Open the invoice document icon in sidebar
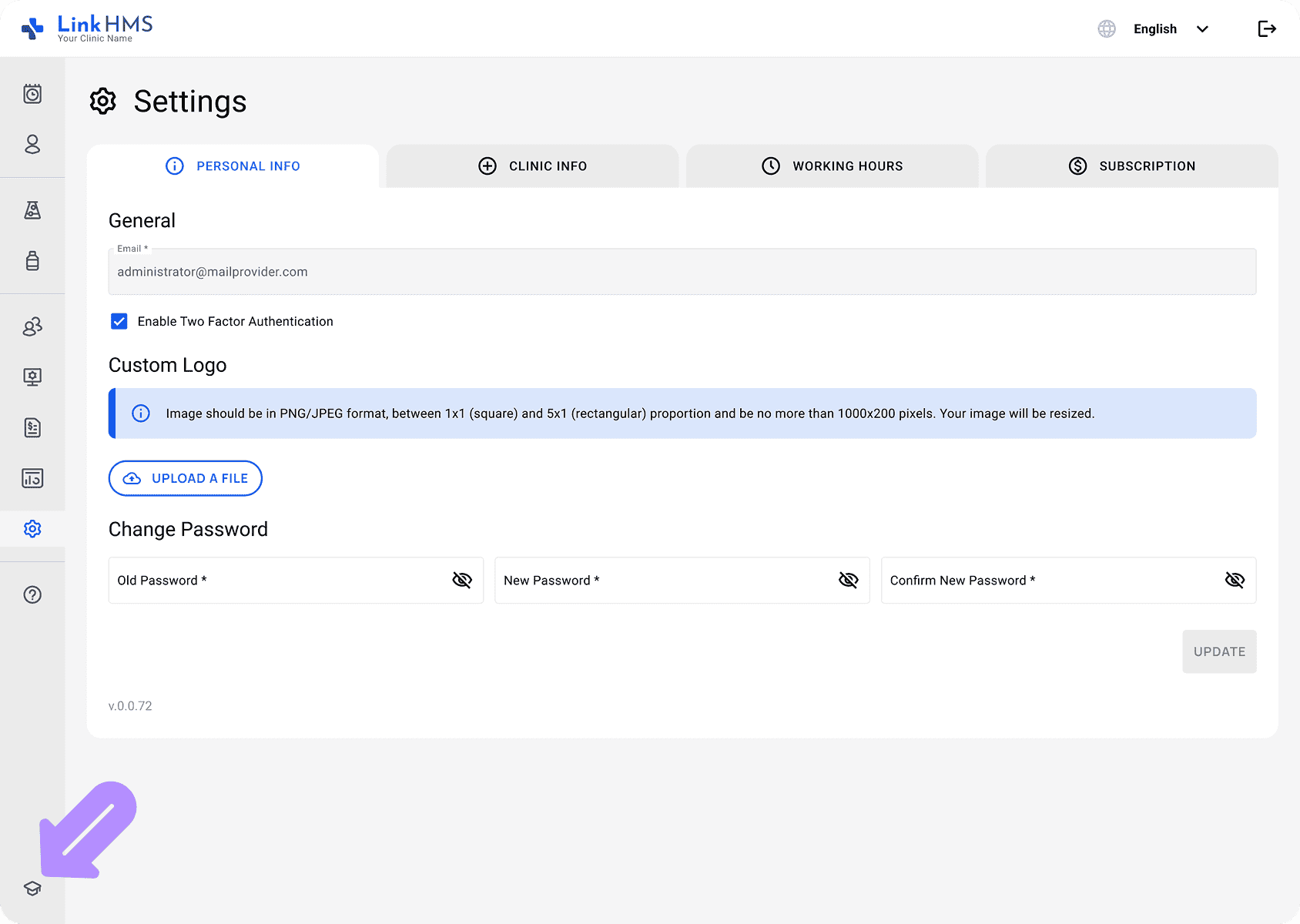Image resolution: width=1300 pixels, height=924 pixels. tap(32, 427)
